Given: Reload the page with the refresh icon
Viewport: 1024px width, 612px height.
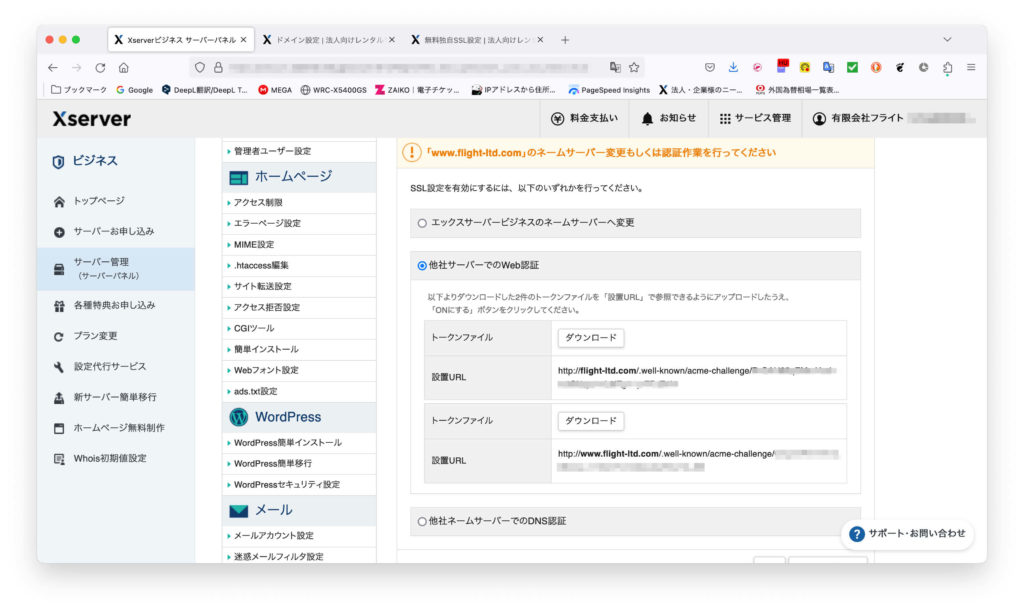Looking at the screenshot, I should (100, 67).
